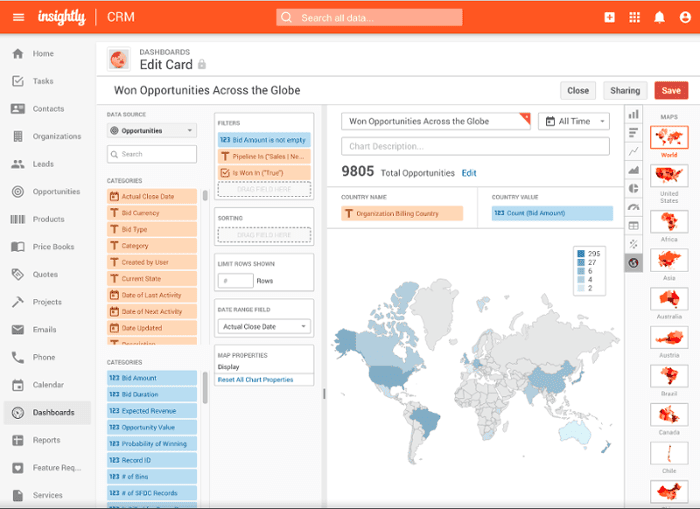Open the All Time date dropdown
The image size is (700, 509).
pyautogui.click(x=574, y=121)
